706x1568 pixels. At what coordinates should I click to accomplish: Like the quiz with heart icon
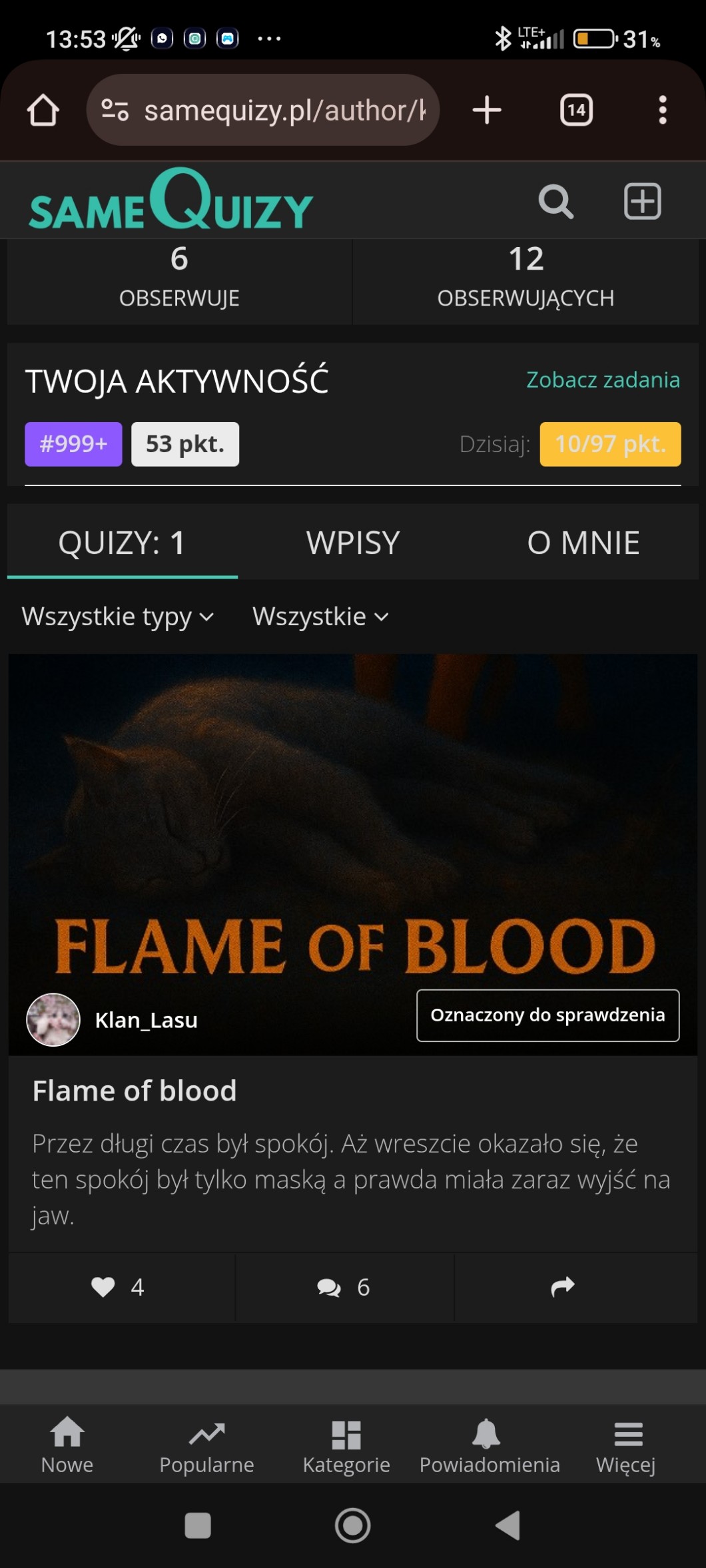point(103,1287)
